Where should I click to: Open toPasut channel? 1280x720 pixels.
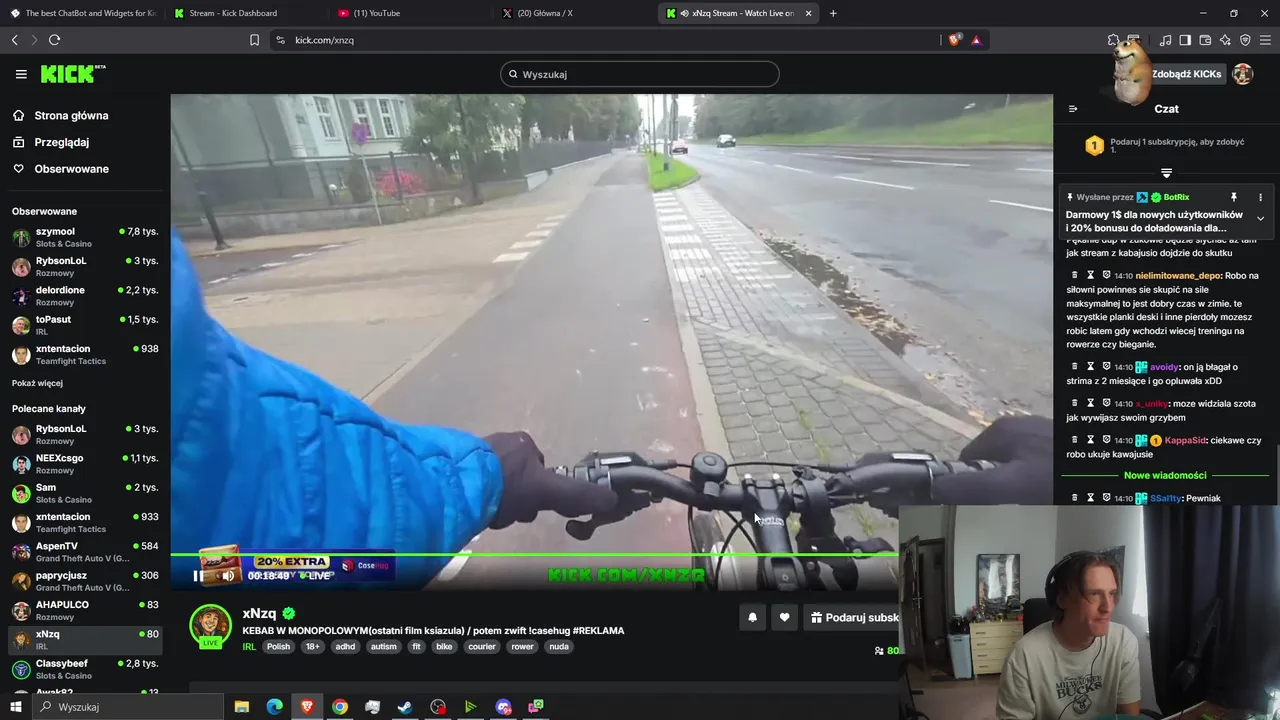click(x=85, y=325)
